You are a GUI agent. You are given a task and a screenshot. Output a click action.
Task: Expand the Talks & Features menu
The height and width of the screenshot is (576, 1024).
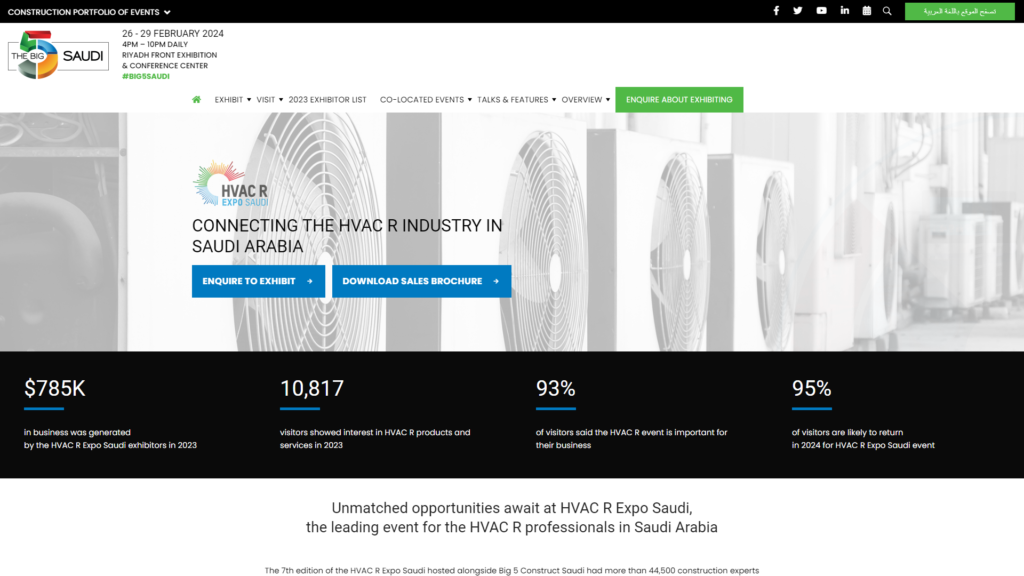(517, 99)
